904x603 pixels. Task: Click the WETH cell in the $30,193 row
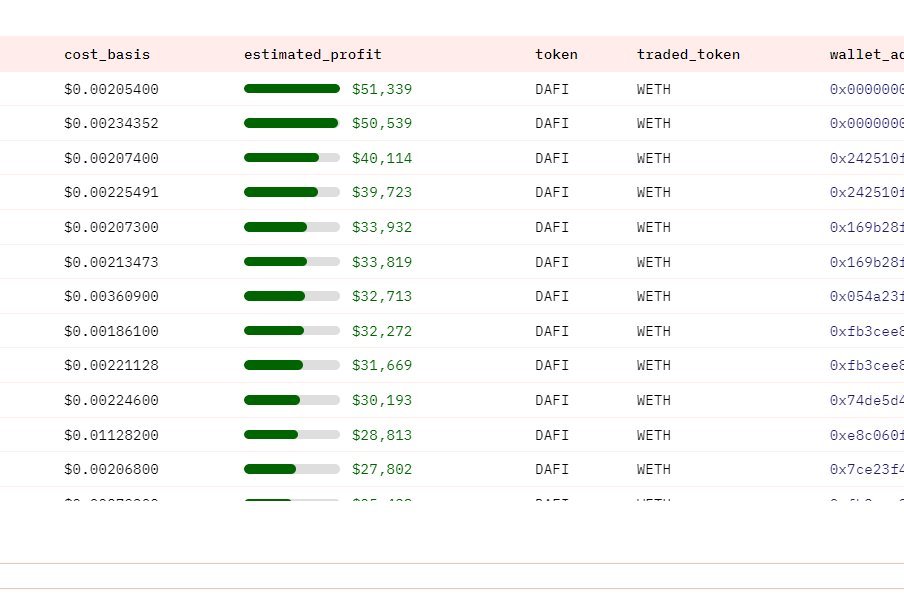tap(654, 401)
